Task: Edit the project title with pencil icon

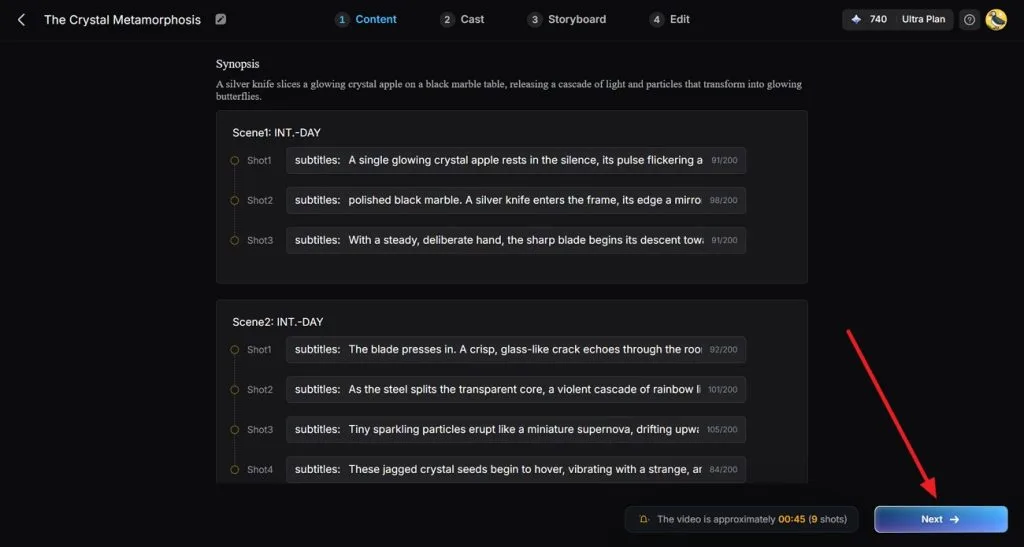Action: tap(221, 20)
